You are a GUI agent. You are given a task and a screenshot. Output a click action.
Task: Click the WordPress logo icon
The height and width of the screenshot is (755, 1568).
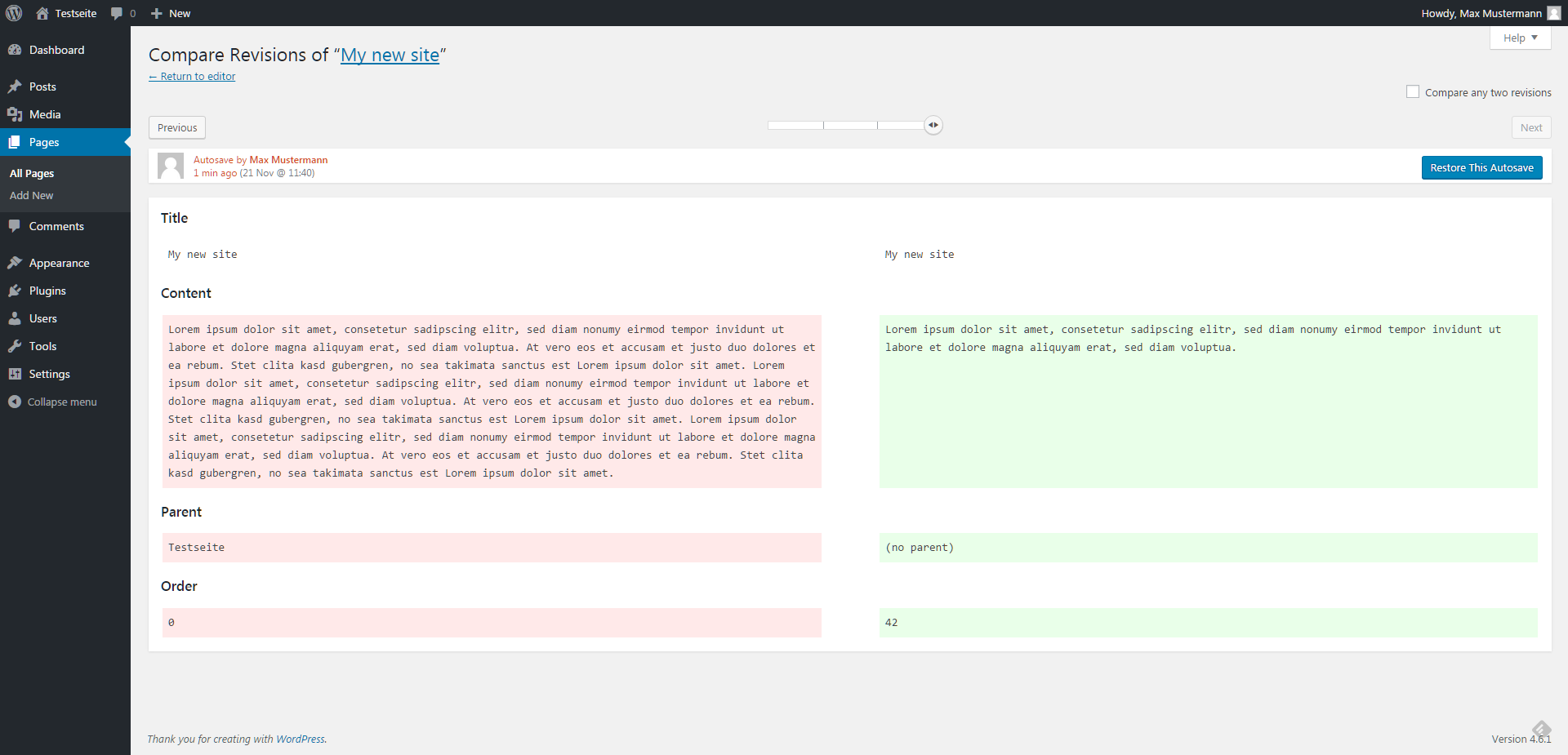14,13
